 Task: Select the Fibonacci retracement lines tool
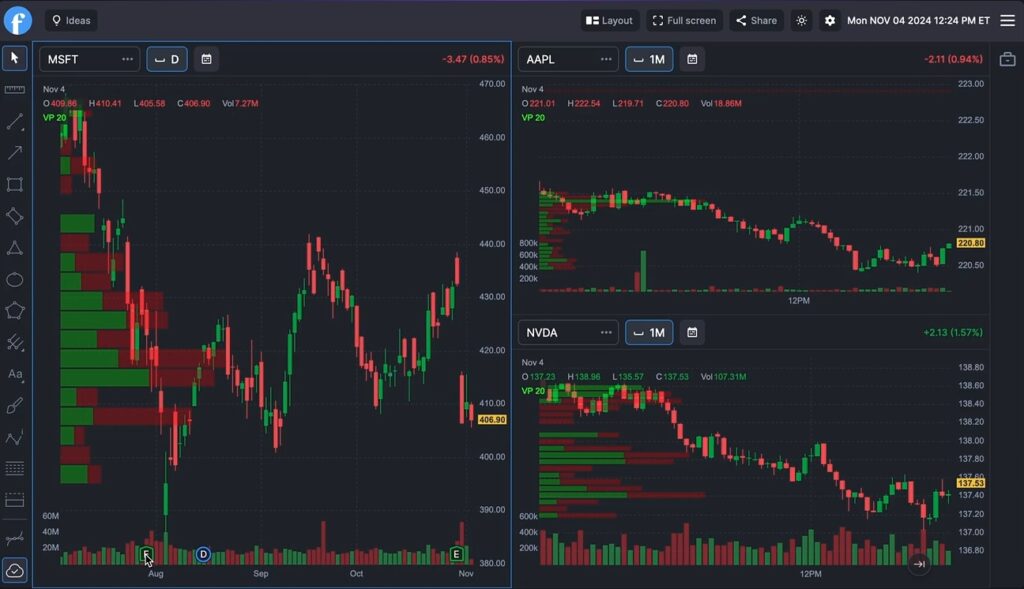14,468
